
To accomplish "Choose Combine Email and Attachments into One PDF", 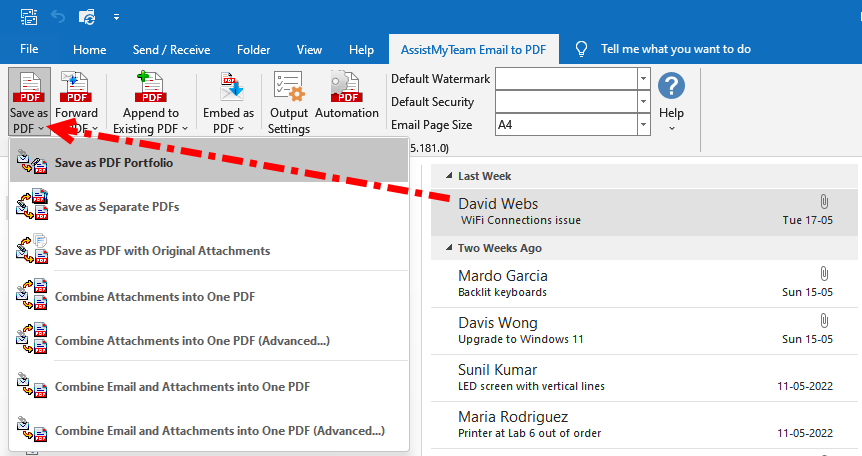I will tap(209, 387).
